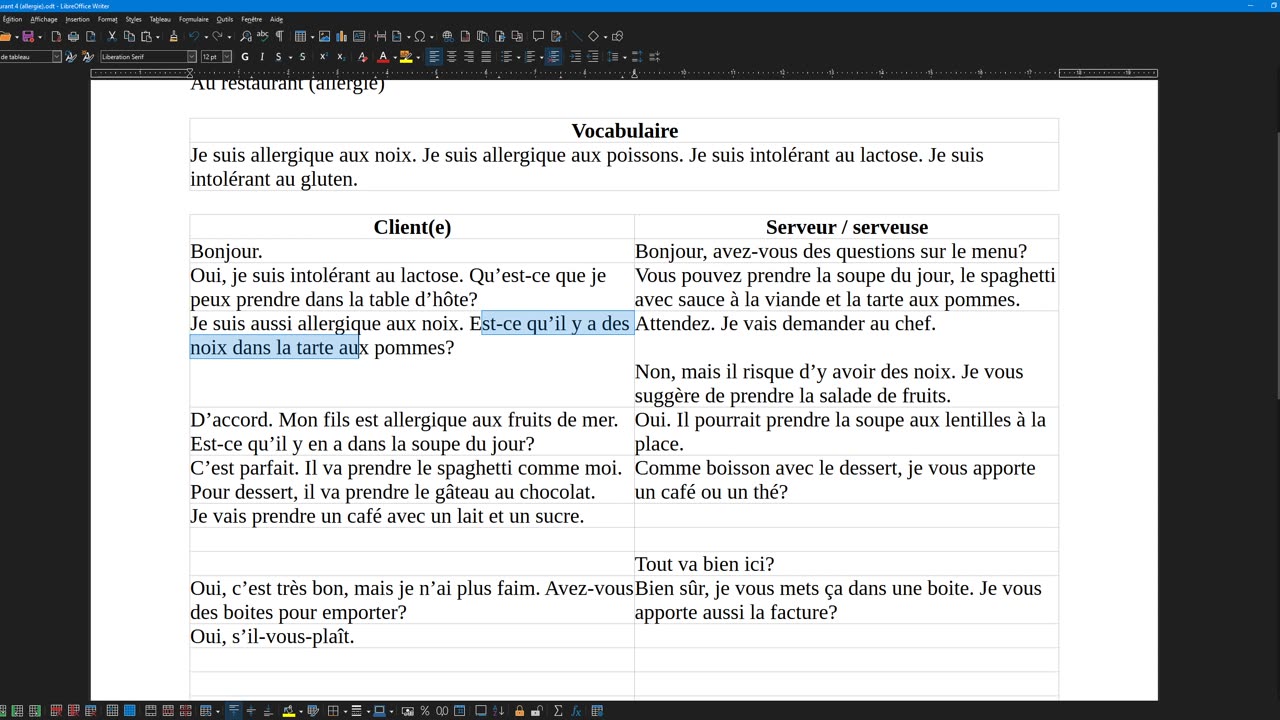Screen dimensions: 1280x720
Task: Click the Insert Image icon
Action: (324, 37)
